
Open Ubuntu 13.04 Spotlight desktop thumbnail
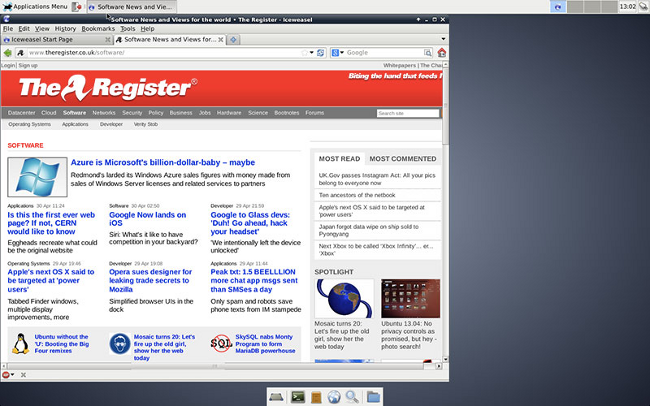point(410,299)
